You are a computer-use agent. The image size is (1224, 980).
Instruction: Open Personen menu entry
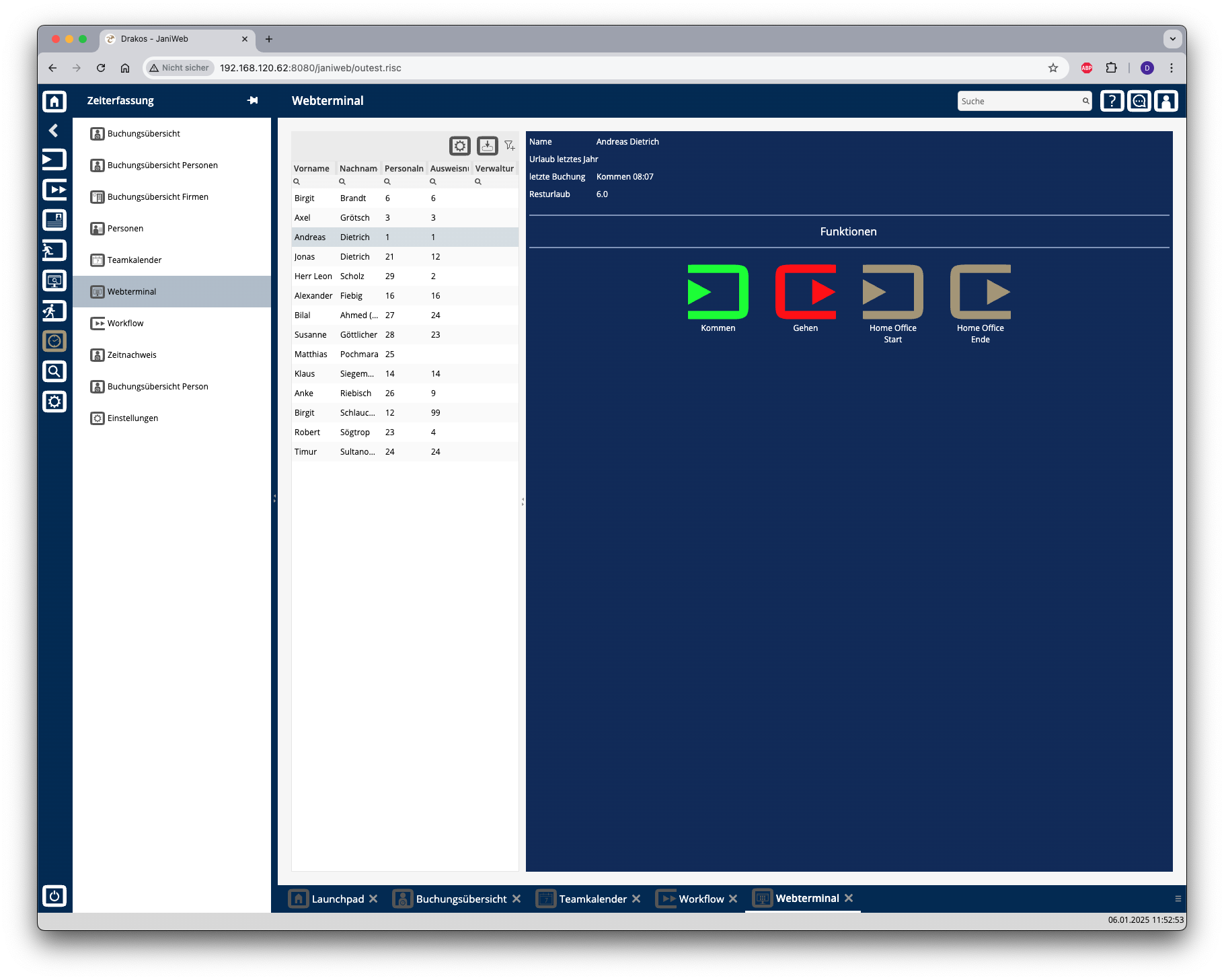(171, 229)
